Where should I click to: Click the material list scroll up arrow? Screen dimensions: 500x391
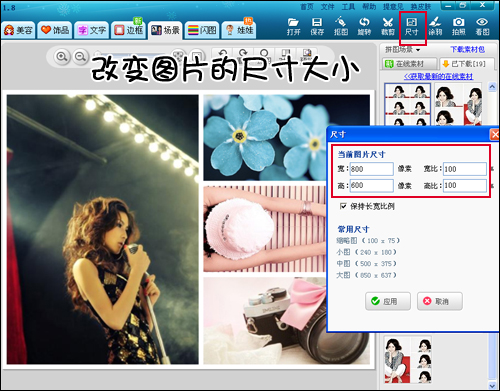[492, 87]
